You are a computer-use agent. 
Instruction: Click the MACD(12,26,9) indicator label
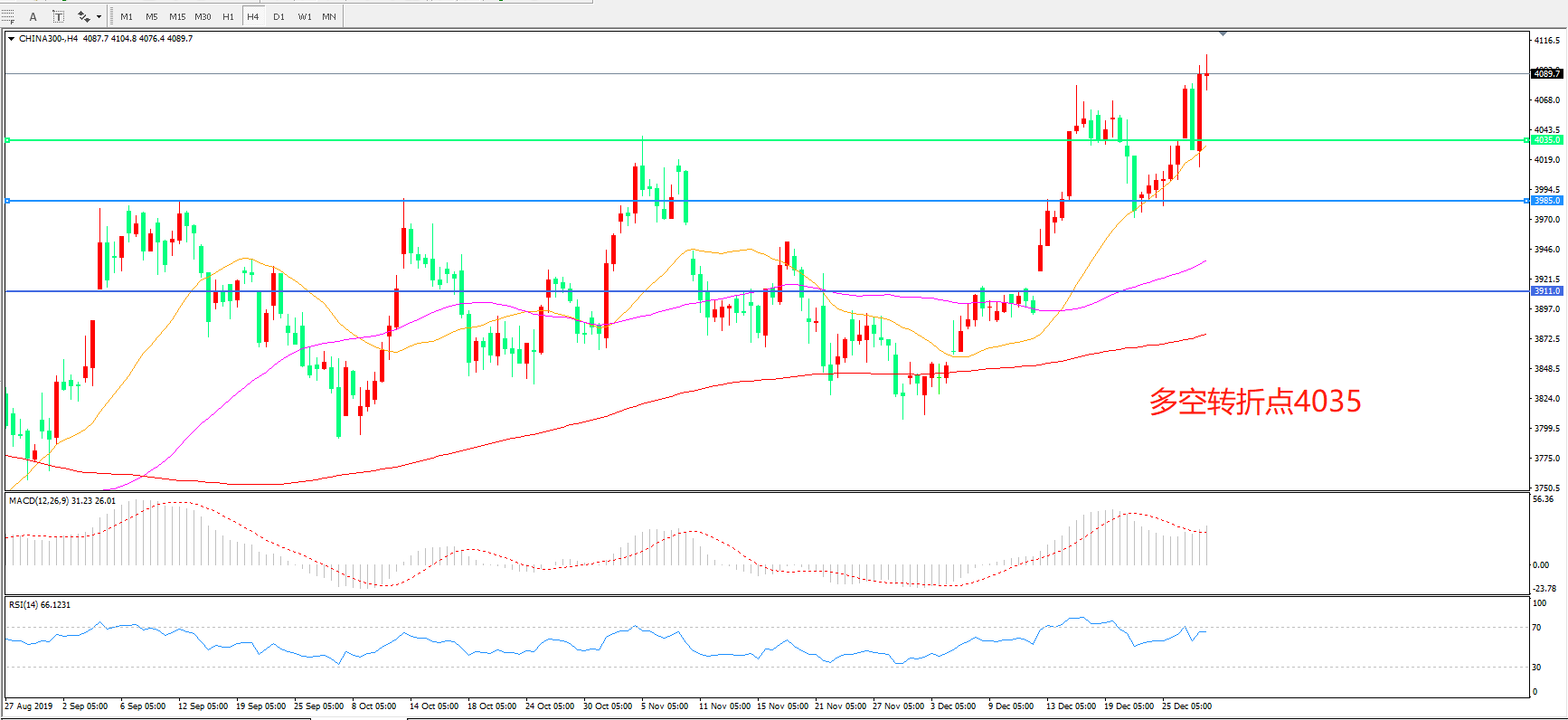point(61,500)
